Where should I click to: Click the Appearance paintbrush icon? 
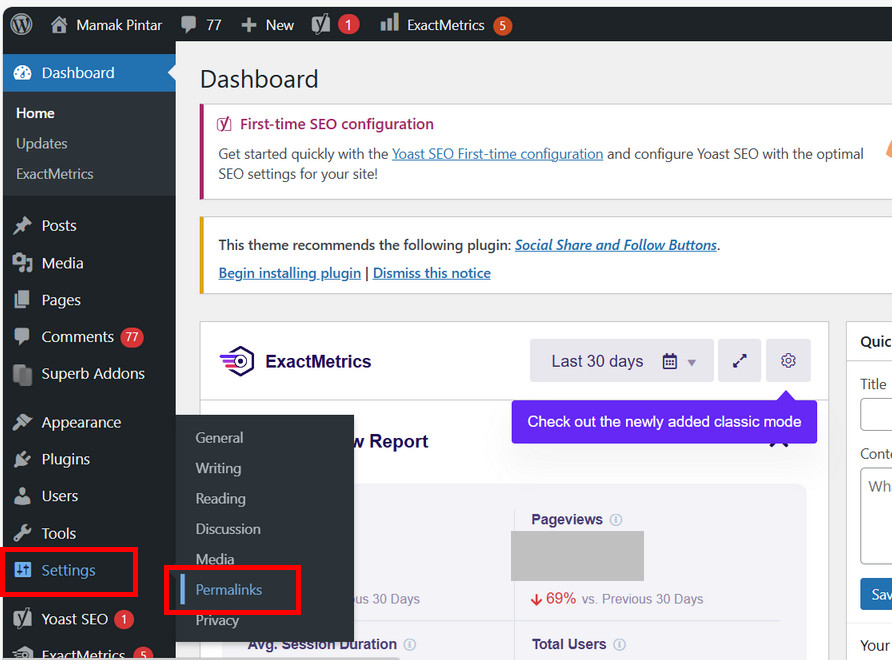22,422
